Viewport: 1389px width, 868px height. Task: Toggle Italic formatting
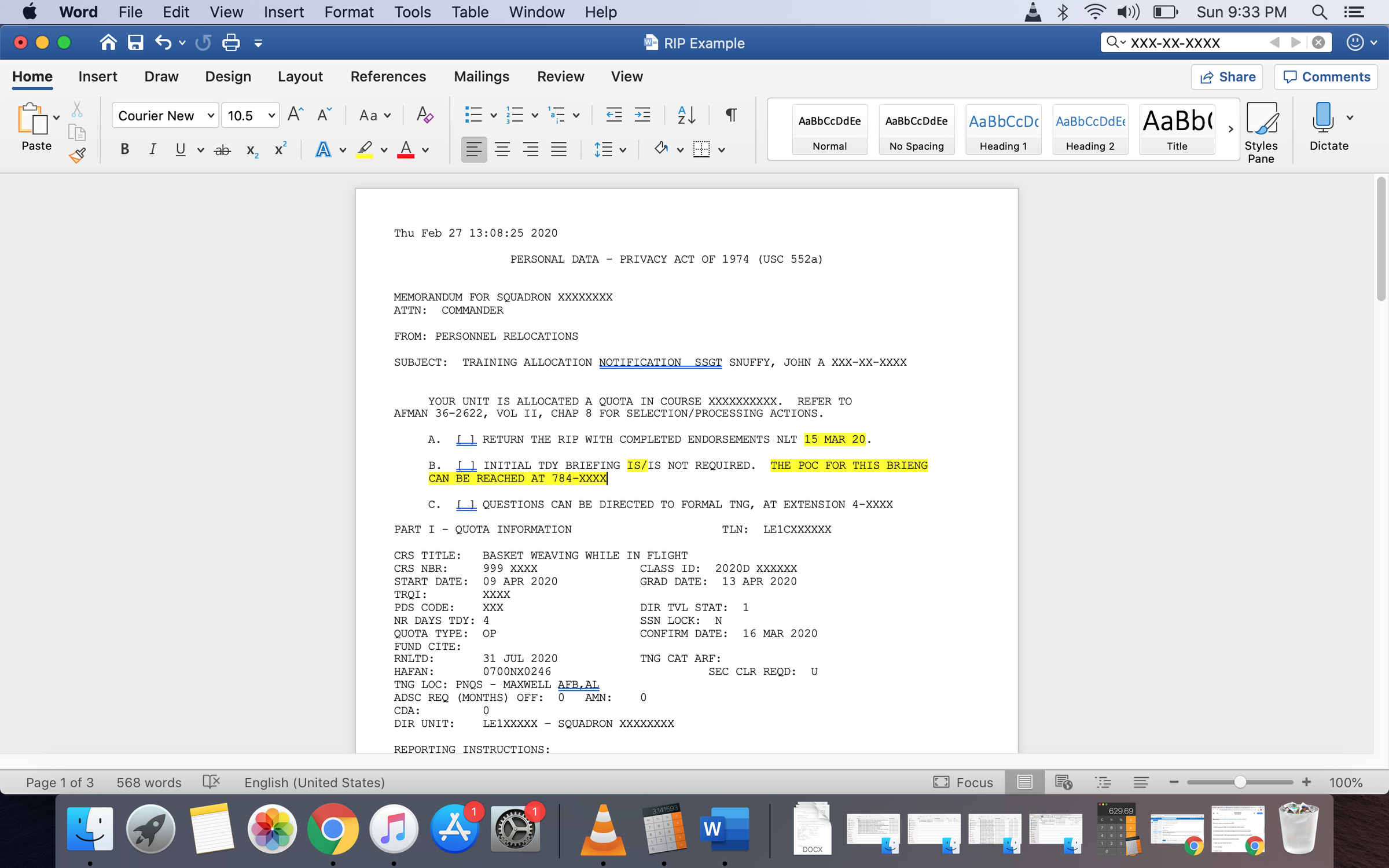point(152,150)
